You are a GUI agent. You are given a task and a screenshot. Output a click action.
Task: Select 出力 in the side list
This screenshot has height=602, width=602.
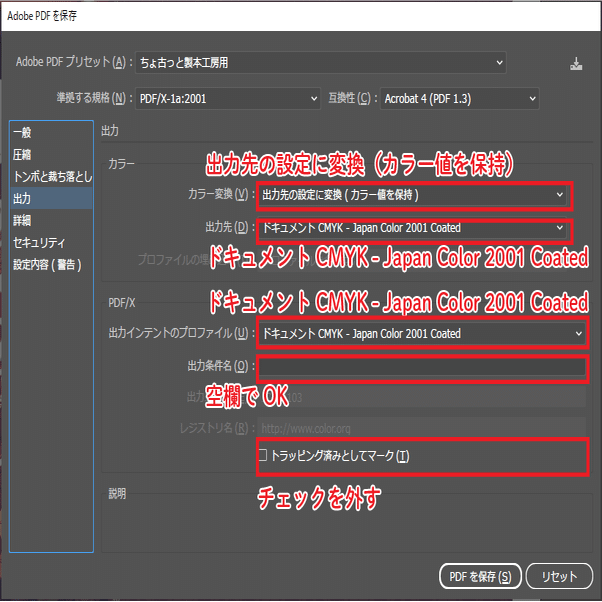pos(51,198)
